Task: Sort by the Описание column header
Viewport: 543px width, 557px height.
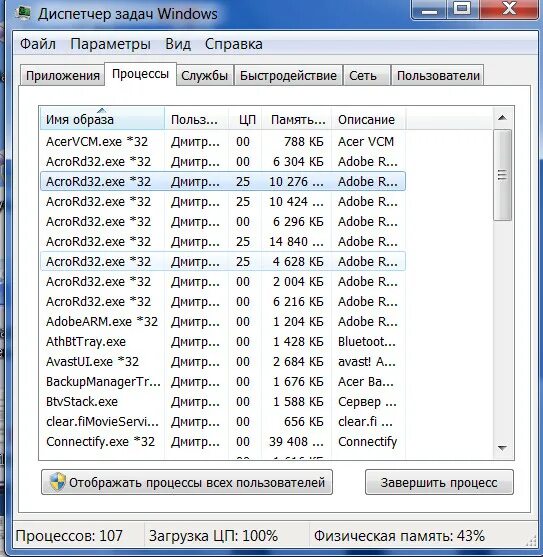Action: coord(369,119)
